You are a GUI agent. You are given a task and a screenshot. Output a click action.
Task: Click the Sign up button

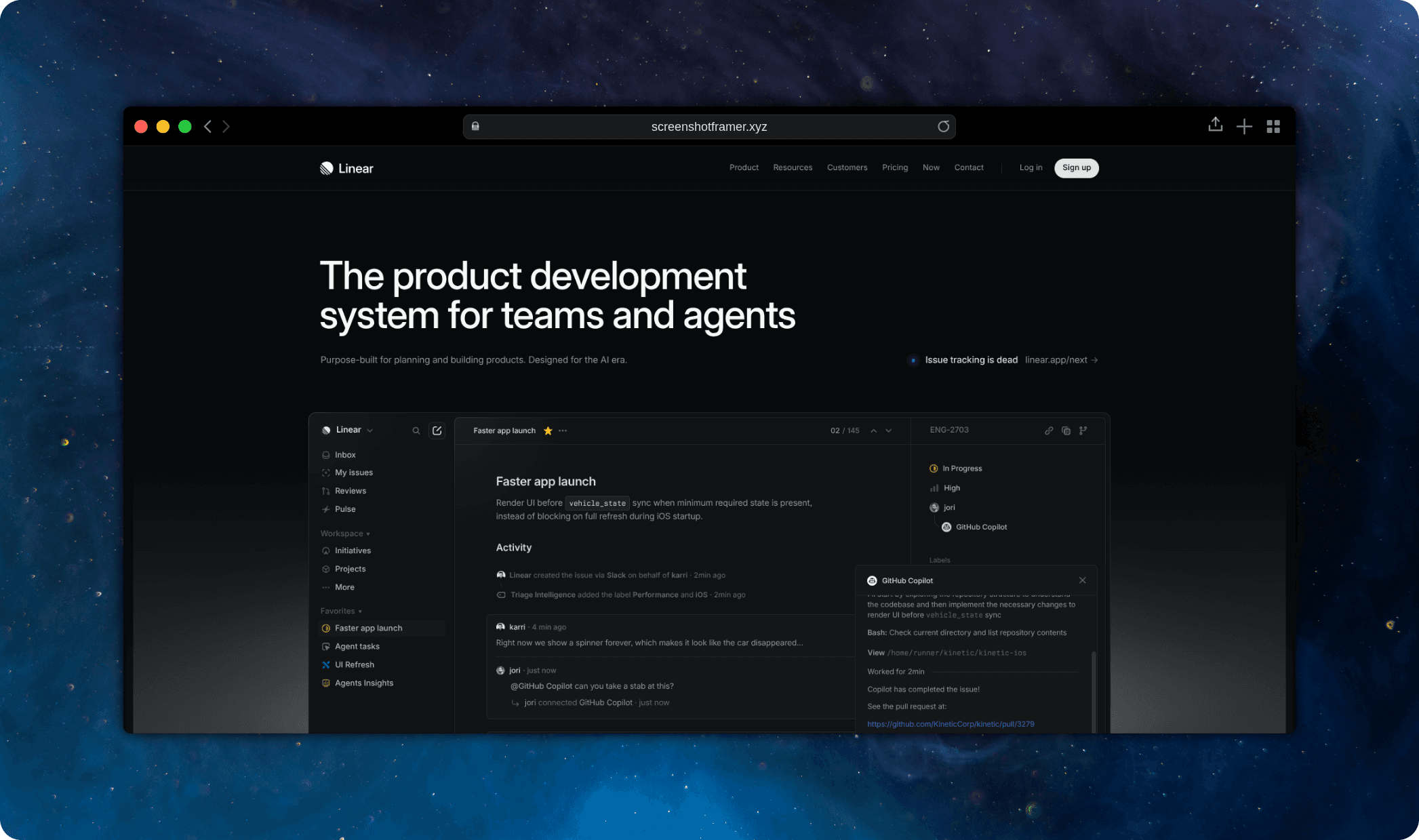1077,167
